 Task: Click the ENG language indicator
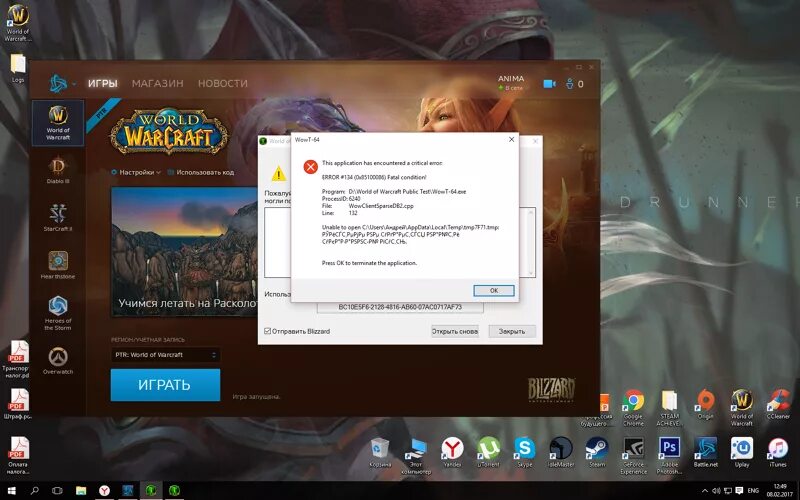tap(753, 491)
